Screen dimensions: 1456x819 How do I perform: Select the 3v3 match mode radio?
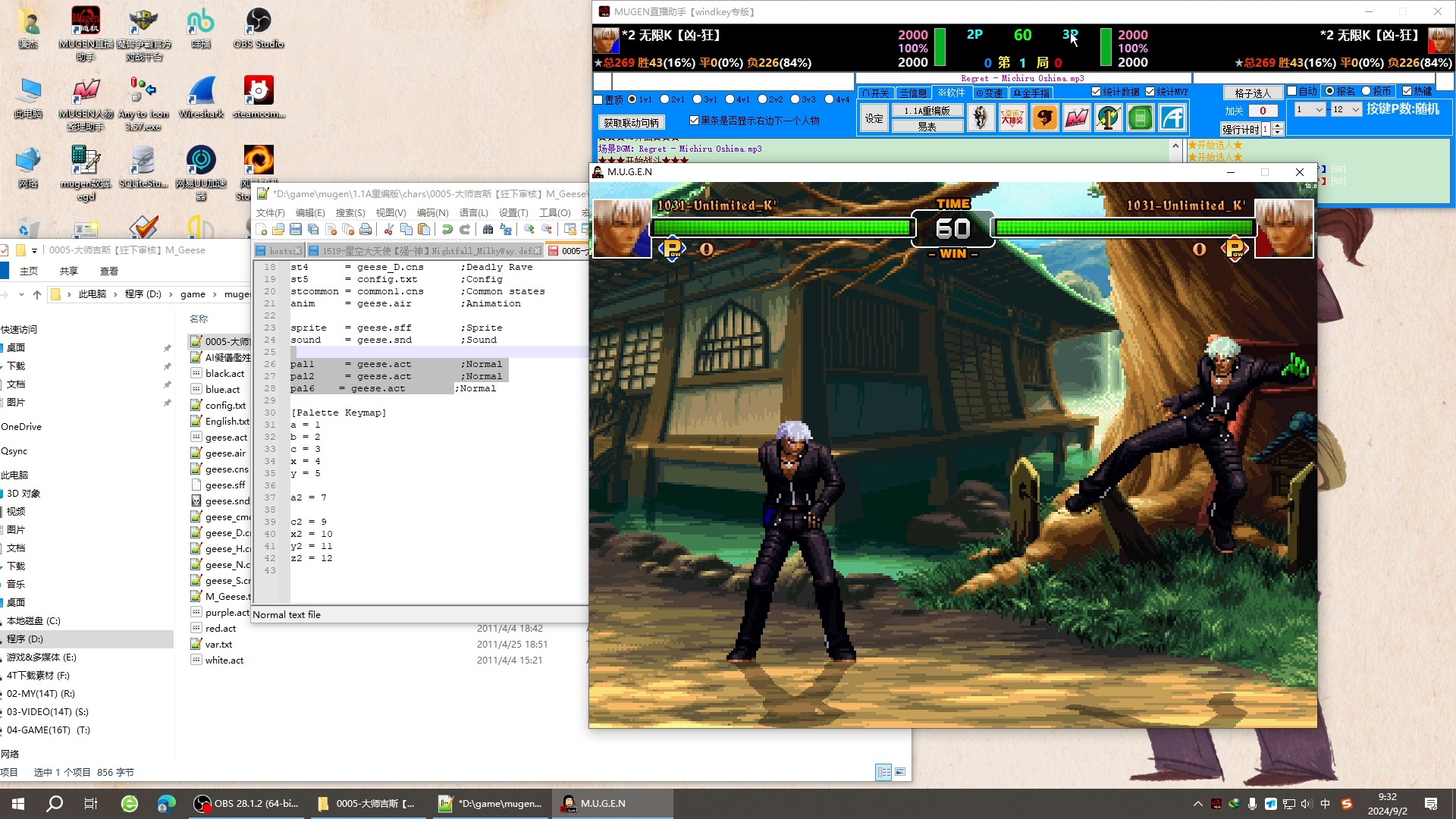[x=795, y=99]
